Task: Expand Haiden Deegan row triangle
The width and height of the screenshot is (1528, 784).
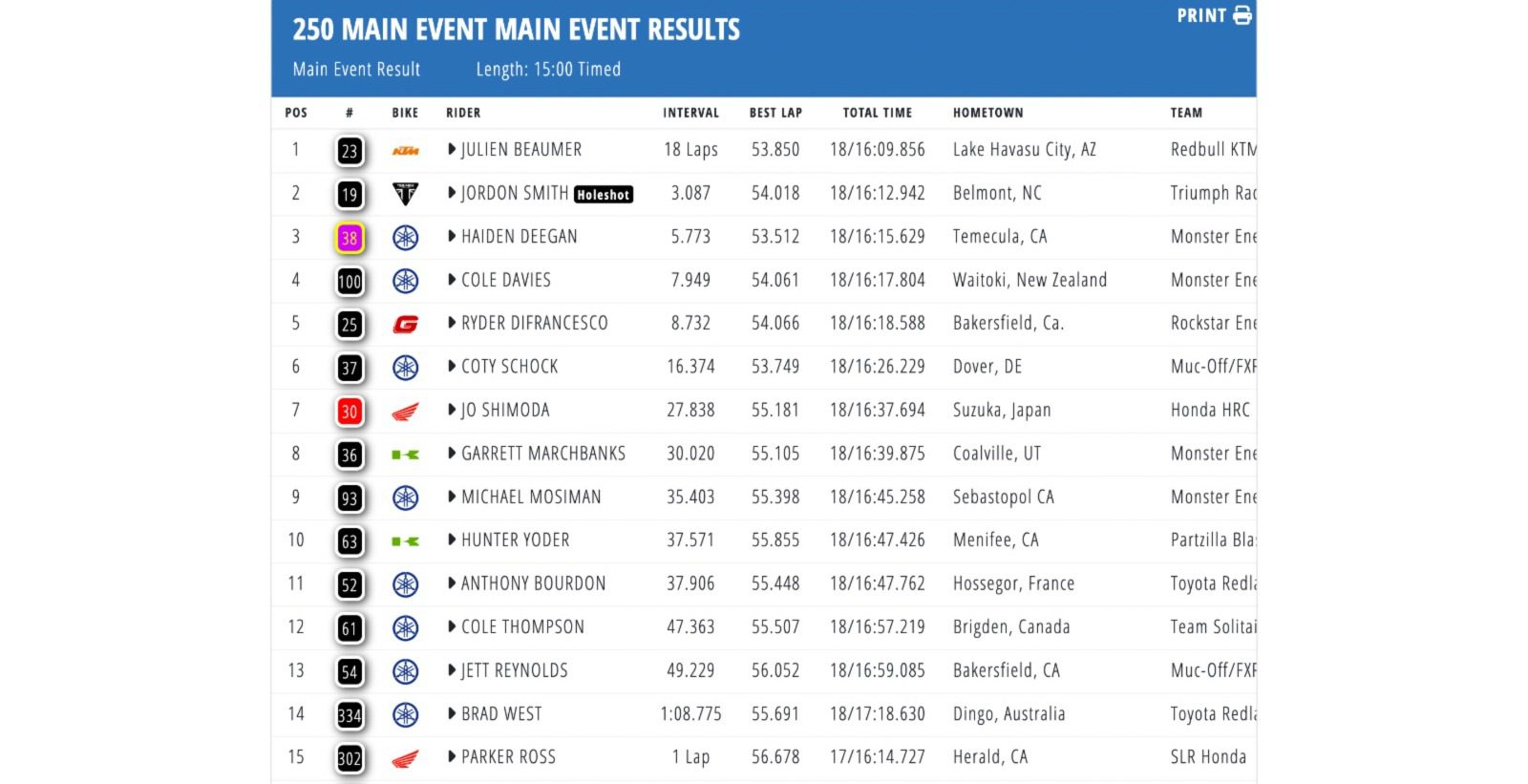Action: [452, 237]
